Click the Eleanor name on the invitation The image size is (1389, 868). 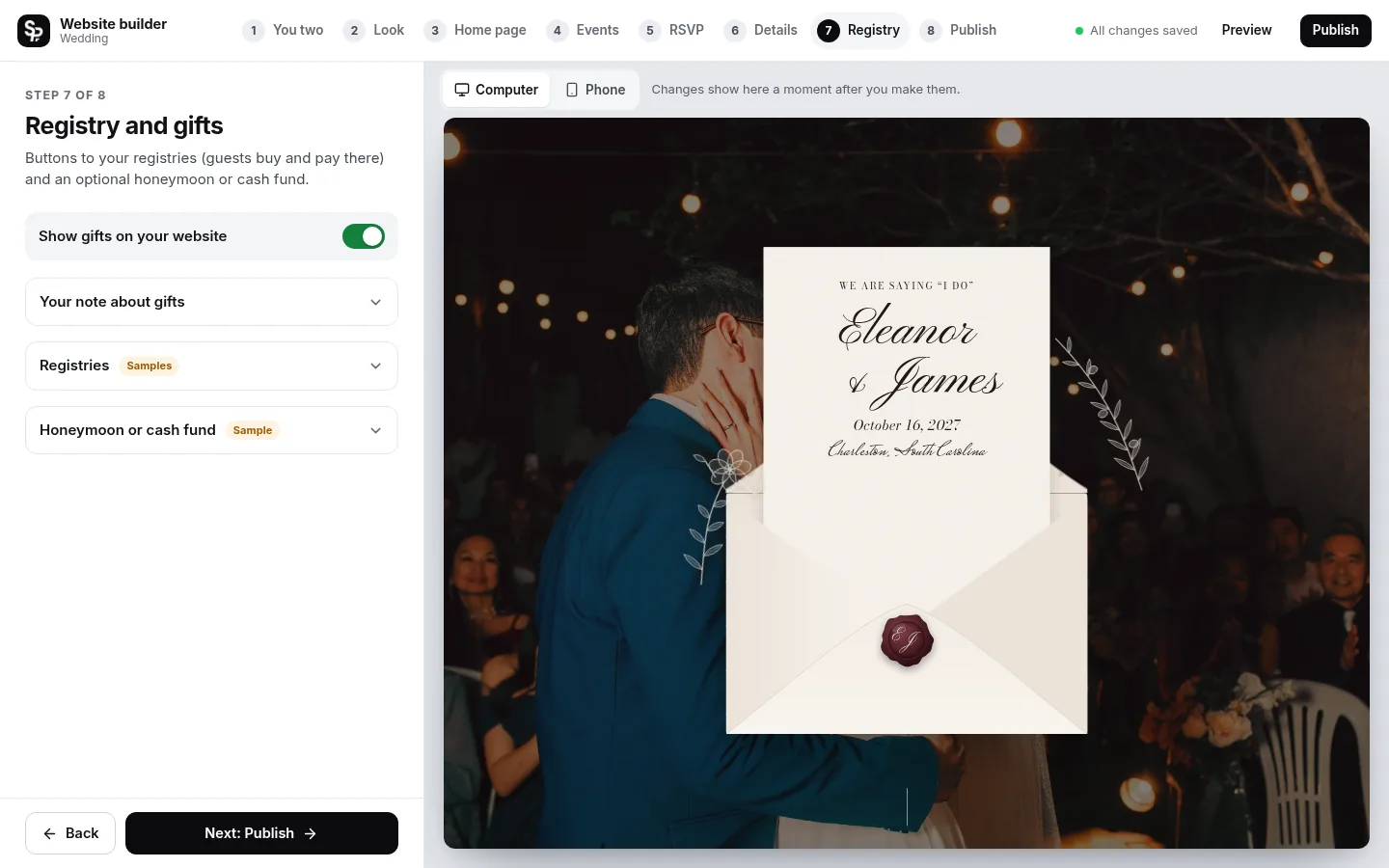click(907, 327)
